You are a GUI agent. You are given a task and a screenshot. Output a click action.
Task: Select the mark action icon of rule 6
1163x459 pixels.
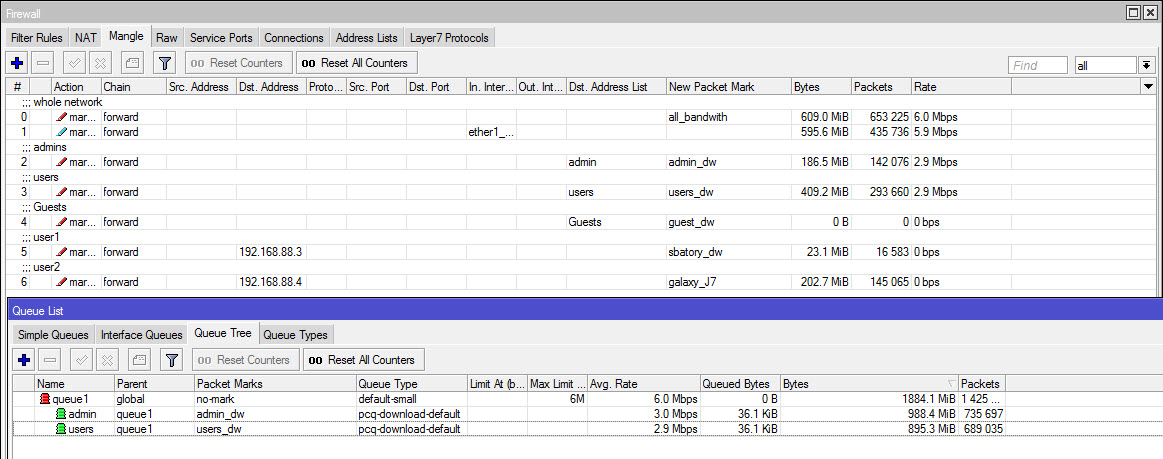(x=62, y=282)
